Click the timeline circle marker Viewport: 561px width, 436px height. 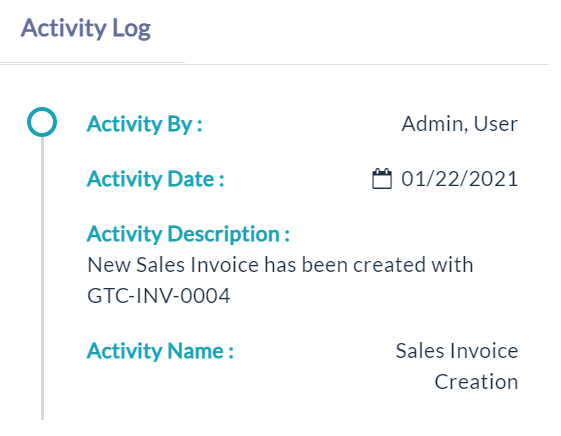tap(42, 122)
